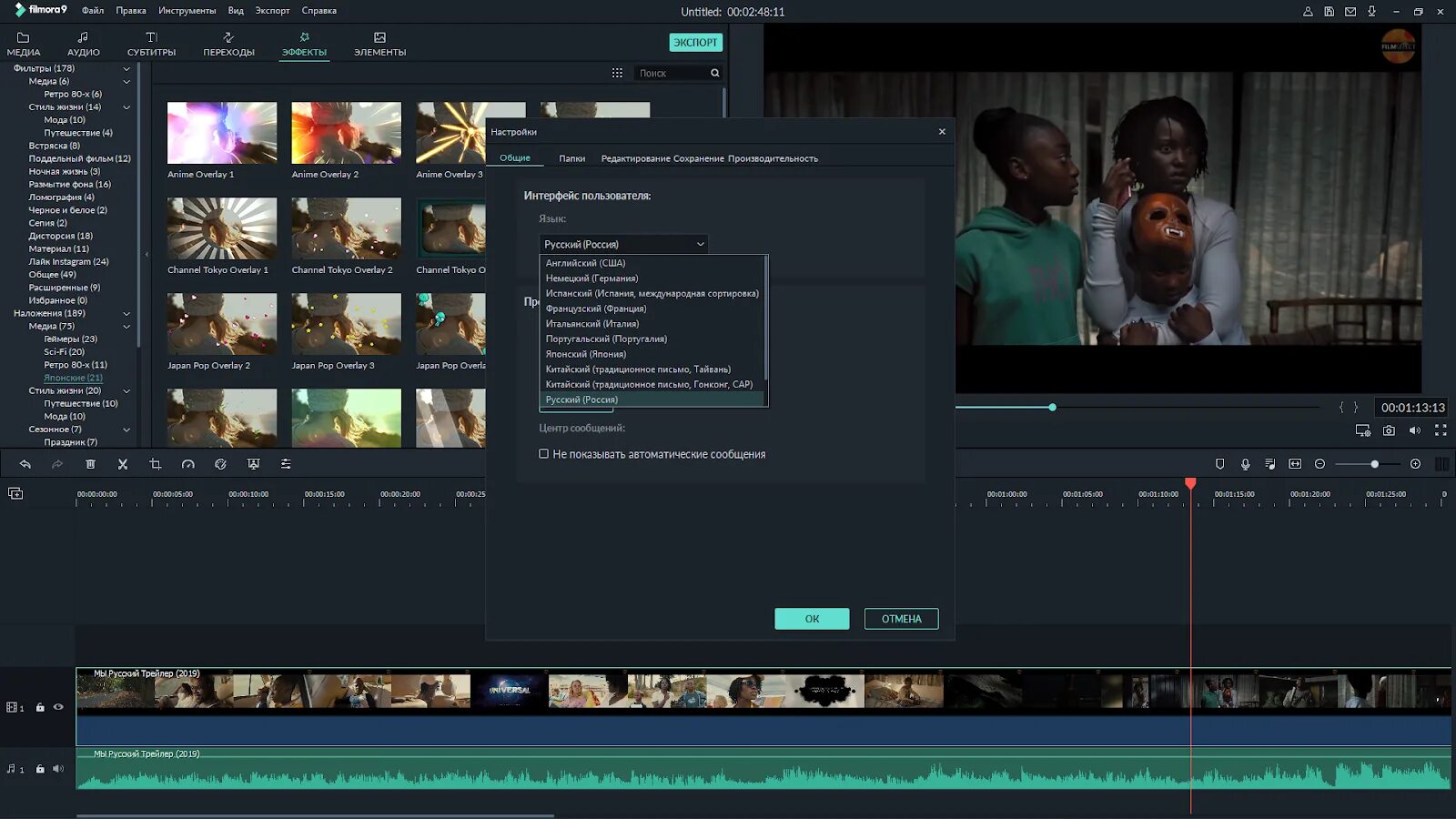Enable 'Не показывать автоматические сообщения' checkbox

click(x=544, y=454)
